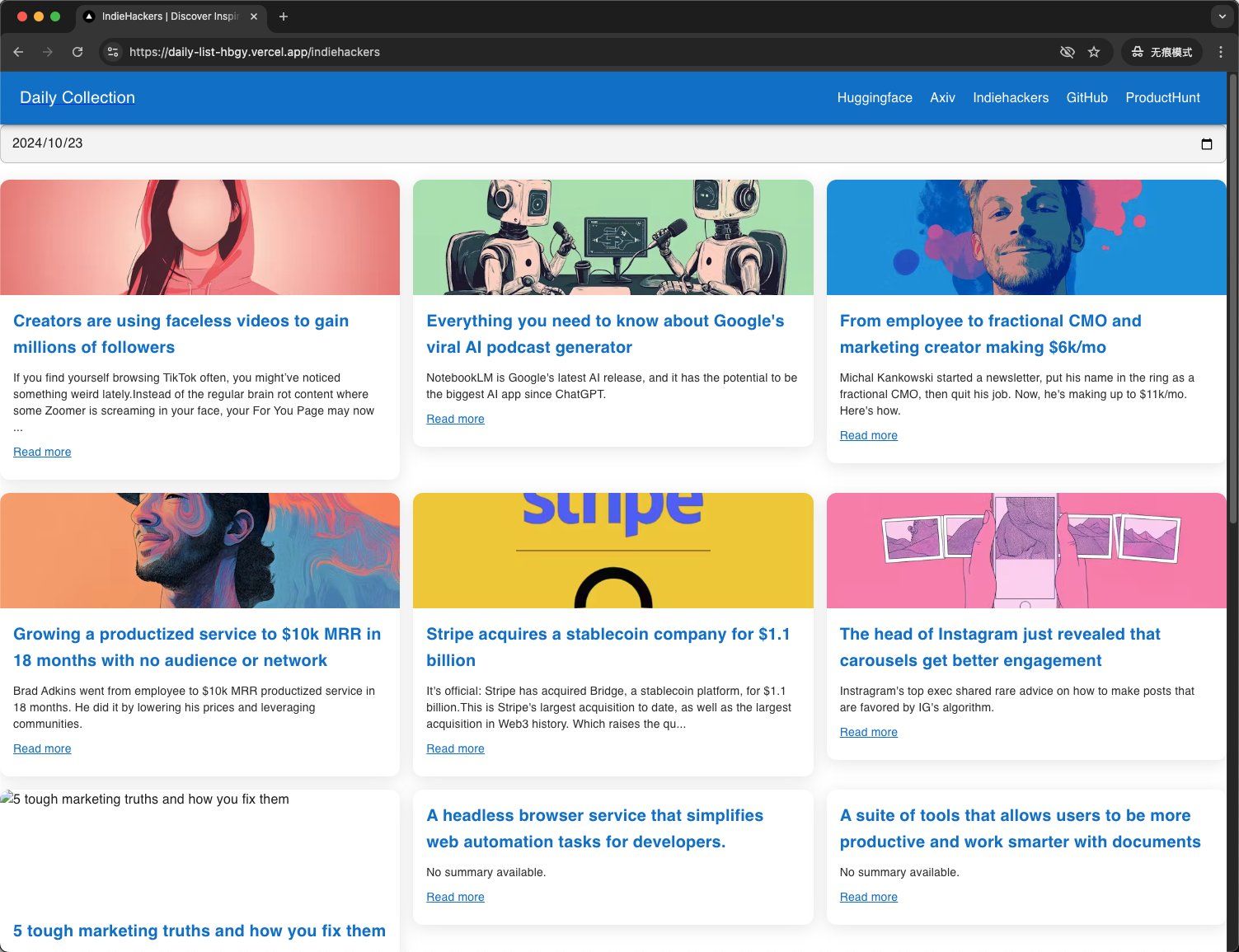The height and width of the screenshot is (952, 1239).
Task: Click the faceless hooded woman thumbnail
Action: 199,237
